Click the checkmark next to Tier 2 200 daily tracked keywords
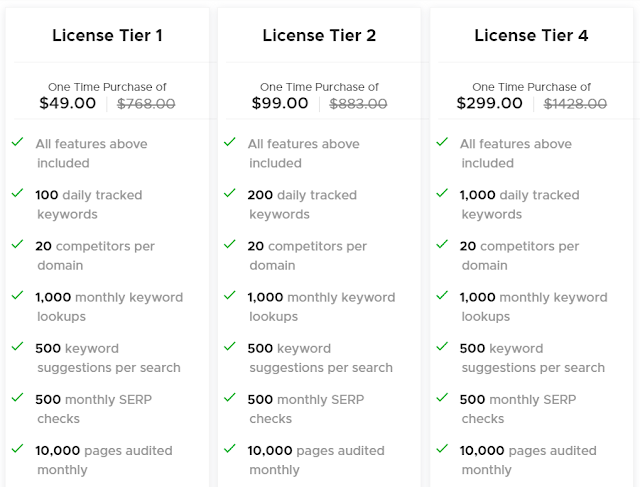 (x=229, y=193)
